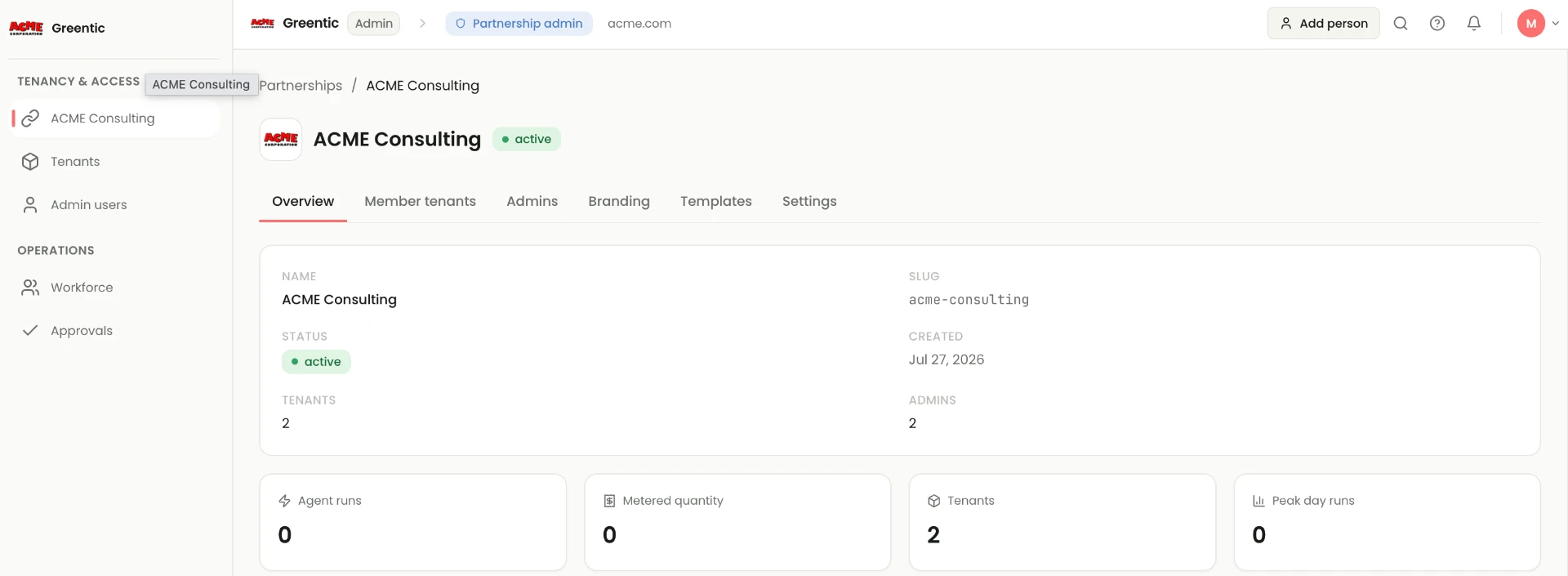Click the Metered quantity card label

(673, 501)
